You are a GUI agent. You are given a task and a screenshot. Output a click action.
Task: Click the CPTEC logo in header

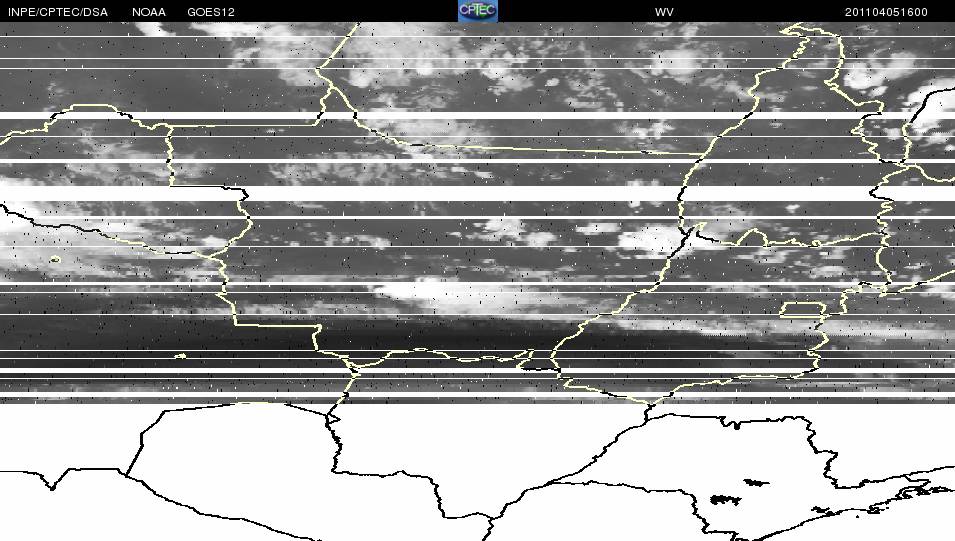coord(478,11)
